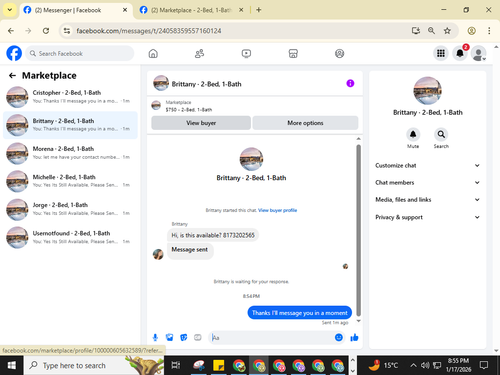View site information icon in address bar
500x375 pixels.
tap(67, 31)
